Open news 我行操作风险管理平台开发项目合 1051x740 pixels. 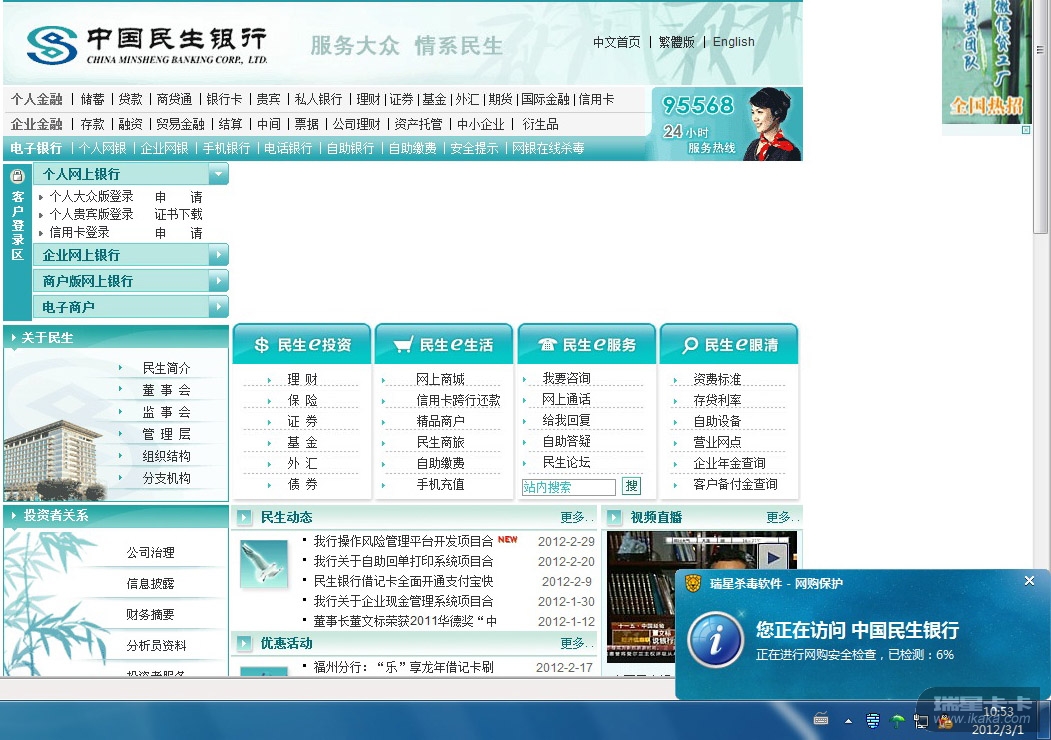tap(404, 541)
